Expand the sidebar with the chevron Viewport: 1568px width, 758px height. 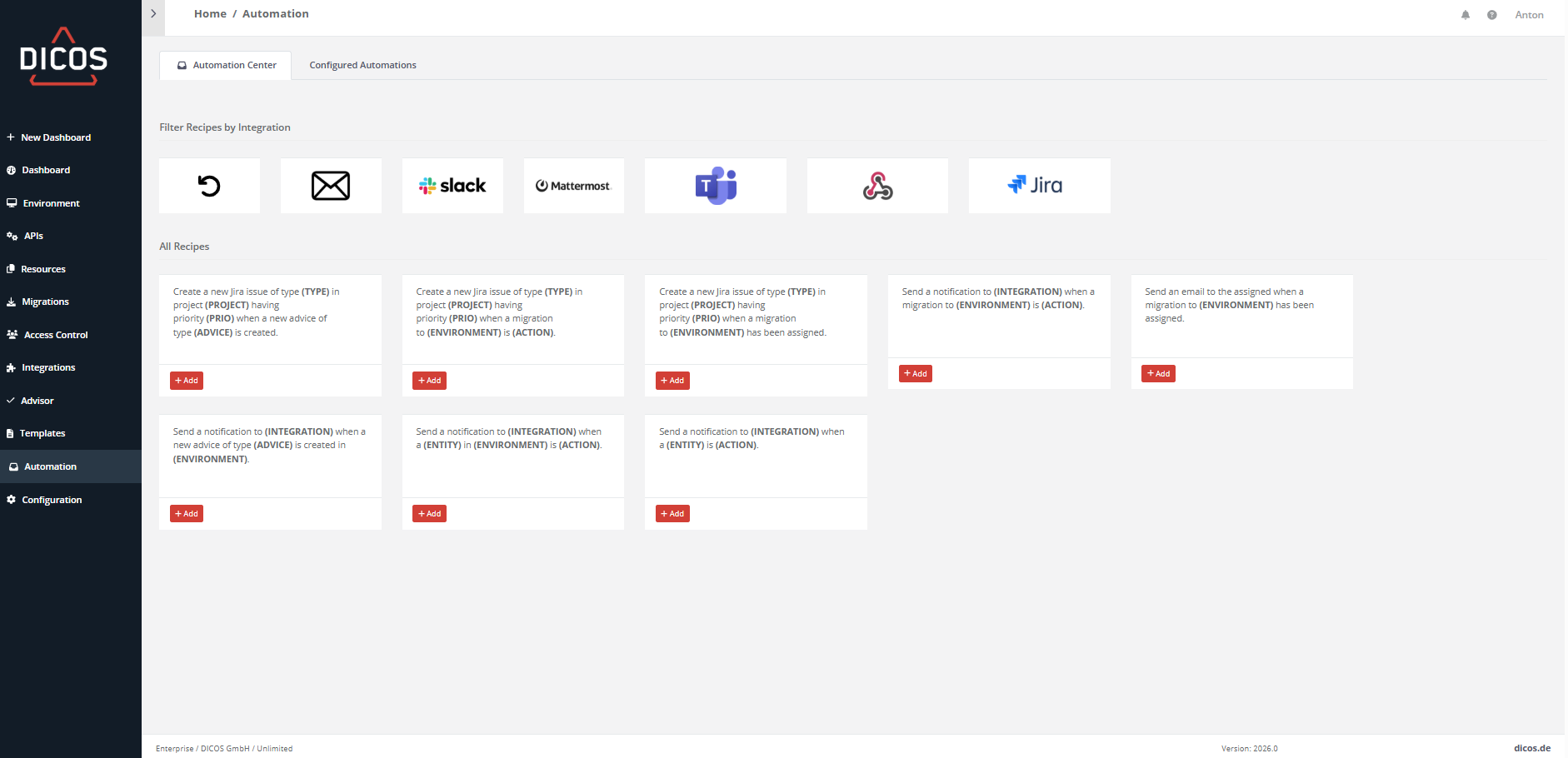click(x=153, y=14)
